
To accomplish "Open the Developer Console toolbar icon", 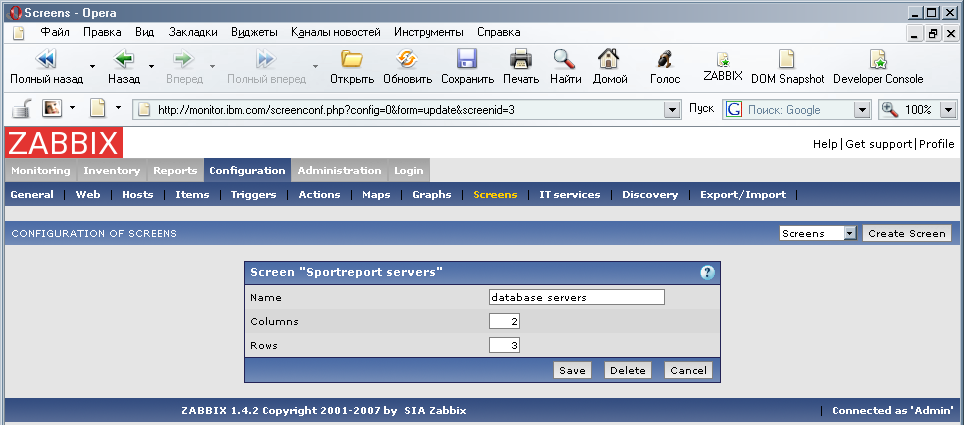I will point(877,59).
